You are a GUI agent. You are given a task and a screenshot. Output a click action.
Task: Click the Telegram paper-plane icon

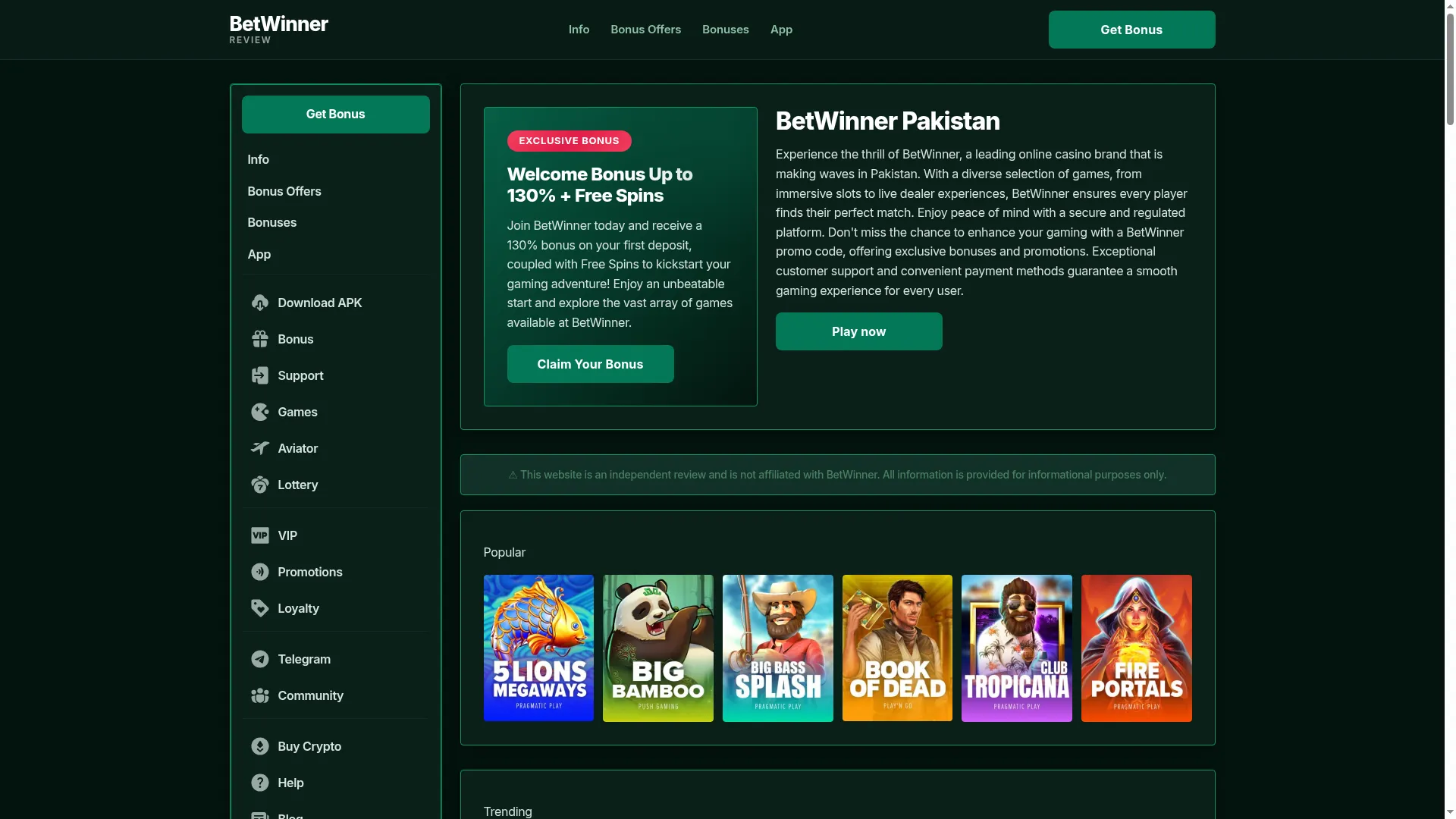(x=259, y=659)
